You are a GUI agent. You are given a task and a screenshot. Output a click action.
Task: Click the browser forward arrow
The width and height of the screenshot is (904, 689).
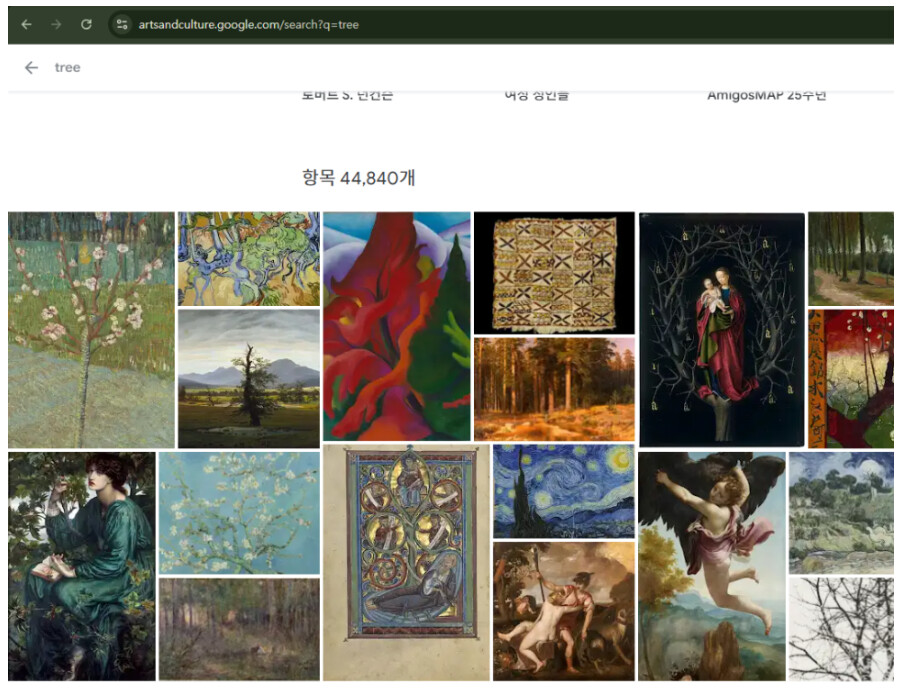[x=56, y=24]
